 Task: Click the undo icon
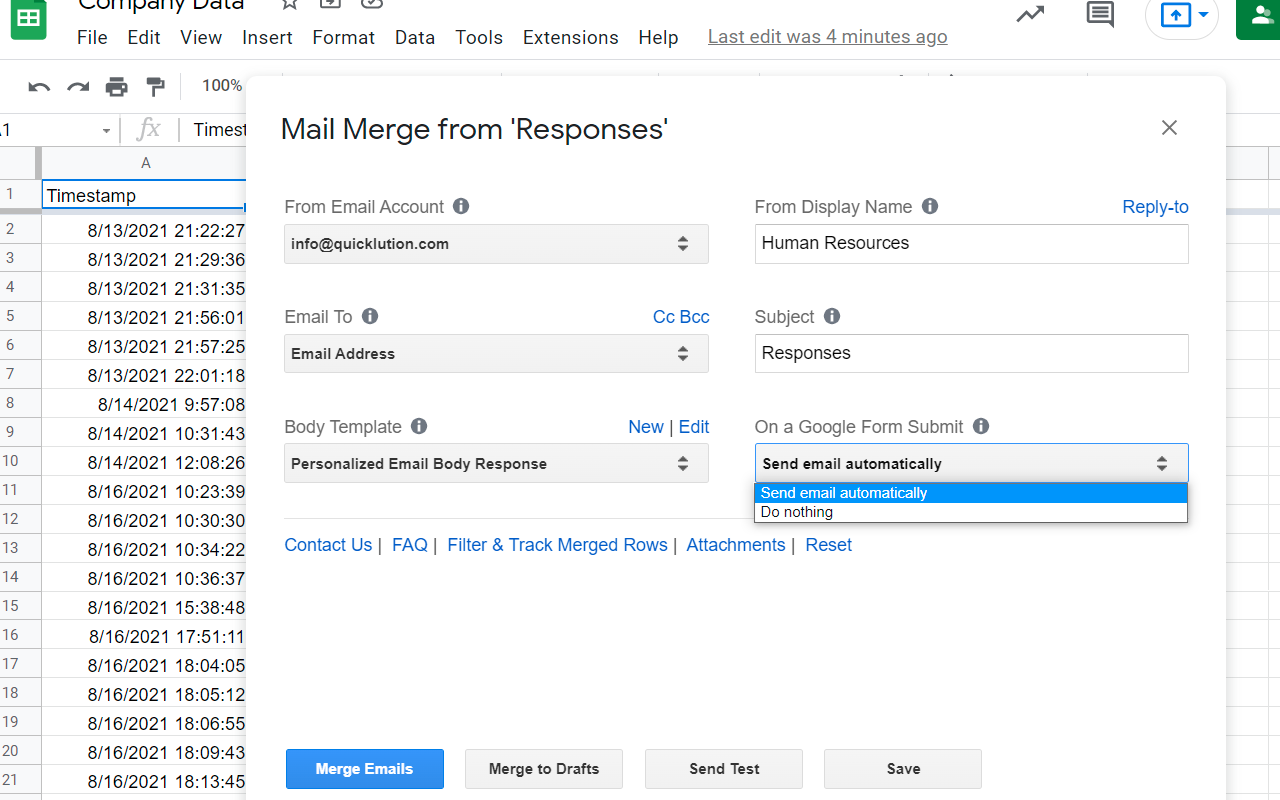pos(38,87)
